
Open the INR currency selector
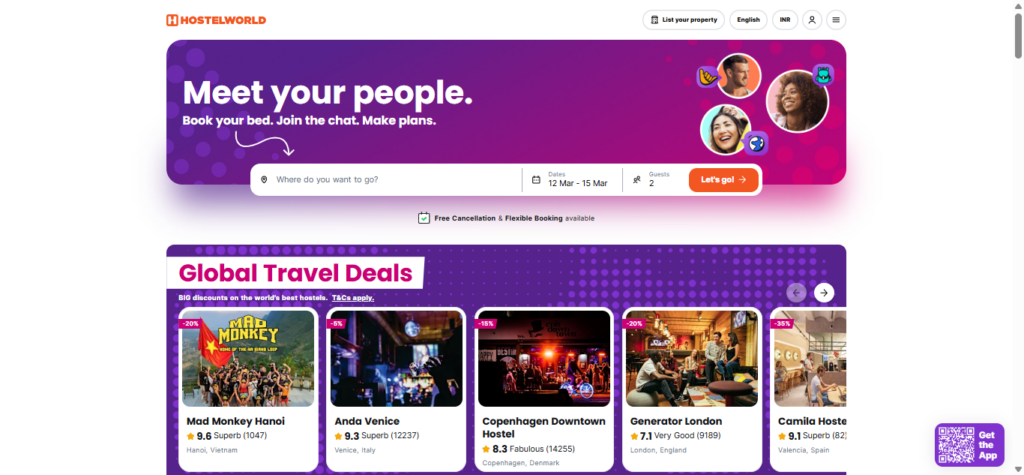[x=785, y=19]
